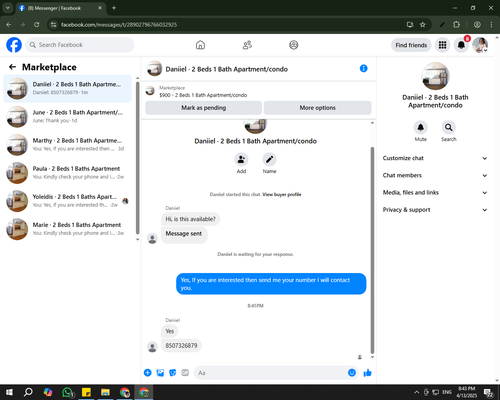Open File Explorer from the taskbar

[x=105, y=392]
